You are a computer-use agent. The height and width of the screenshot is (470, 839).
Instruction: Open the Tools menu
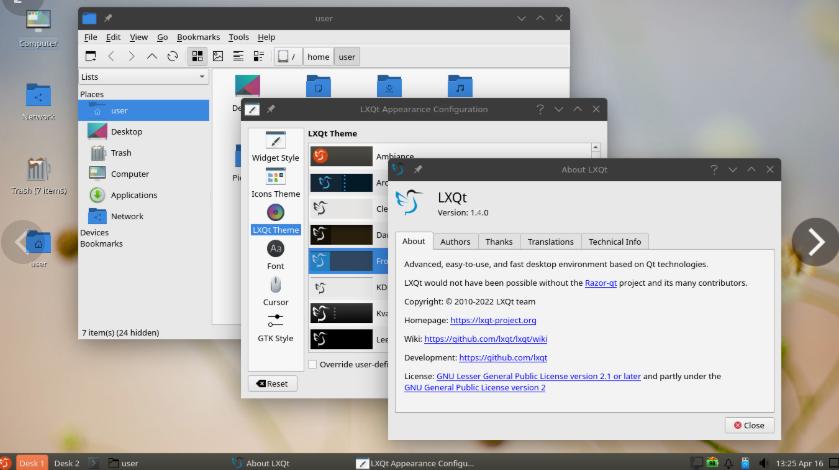tap(239, 37)
